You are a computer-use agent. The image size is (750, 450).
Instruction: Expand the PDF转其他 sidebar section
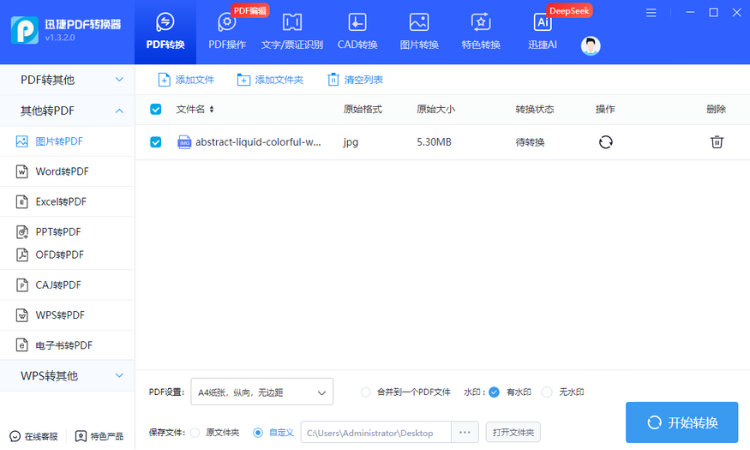[x=67, y=80]
